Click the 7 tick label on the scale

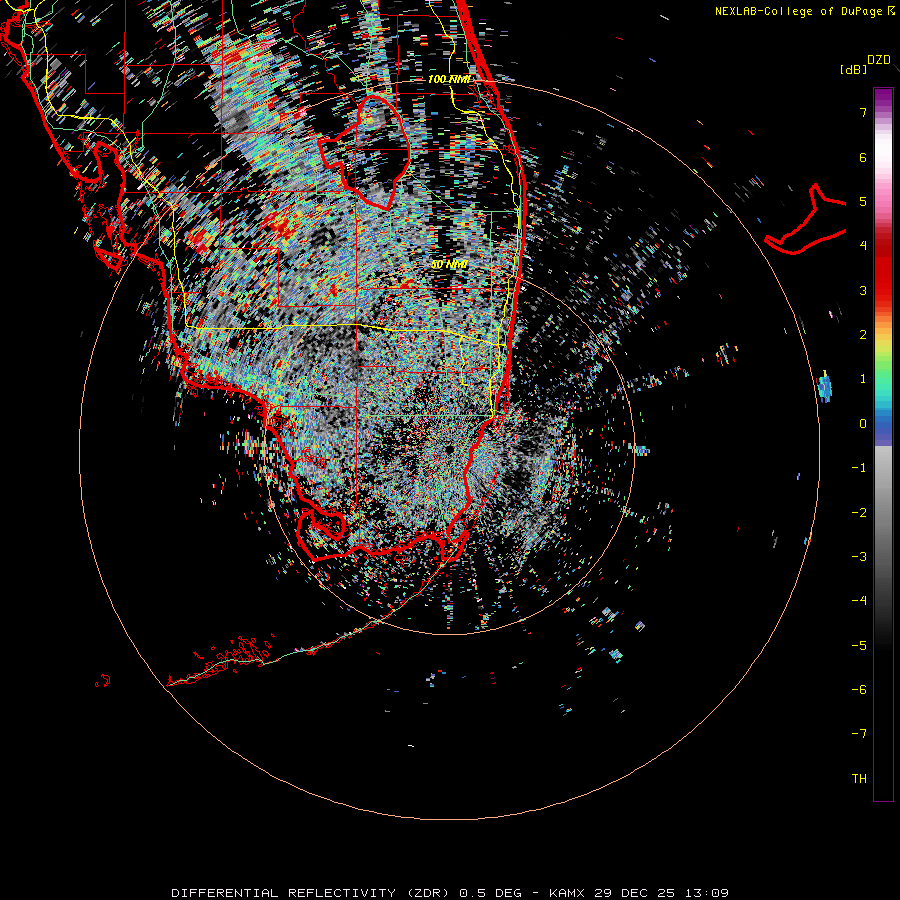tap(863, 112)
